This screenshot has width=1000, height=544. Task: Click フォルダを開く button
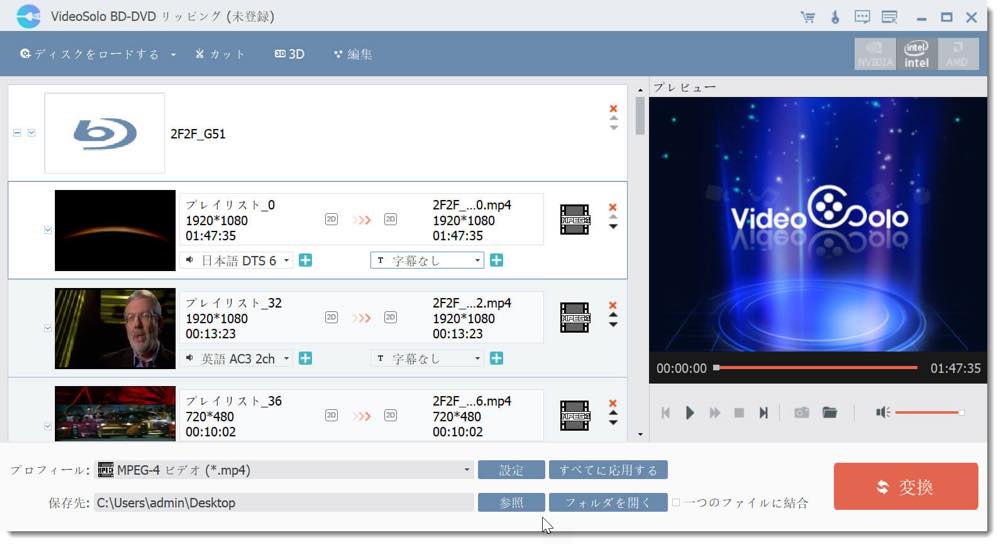pyautogui.click(x=608, y=503)
